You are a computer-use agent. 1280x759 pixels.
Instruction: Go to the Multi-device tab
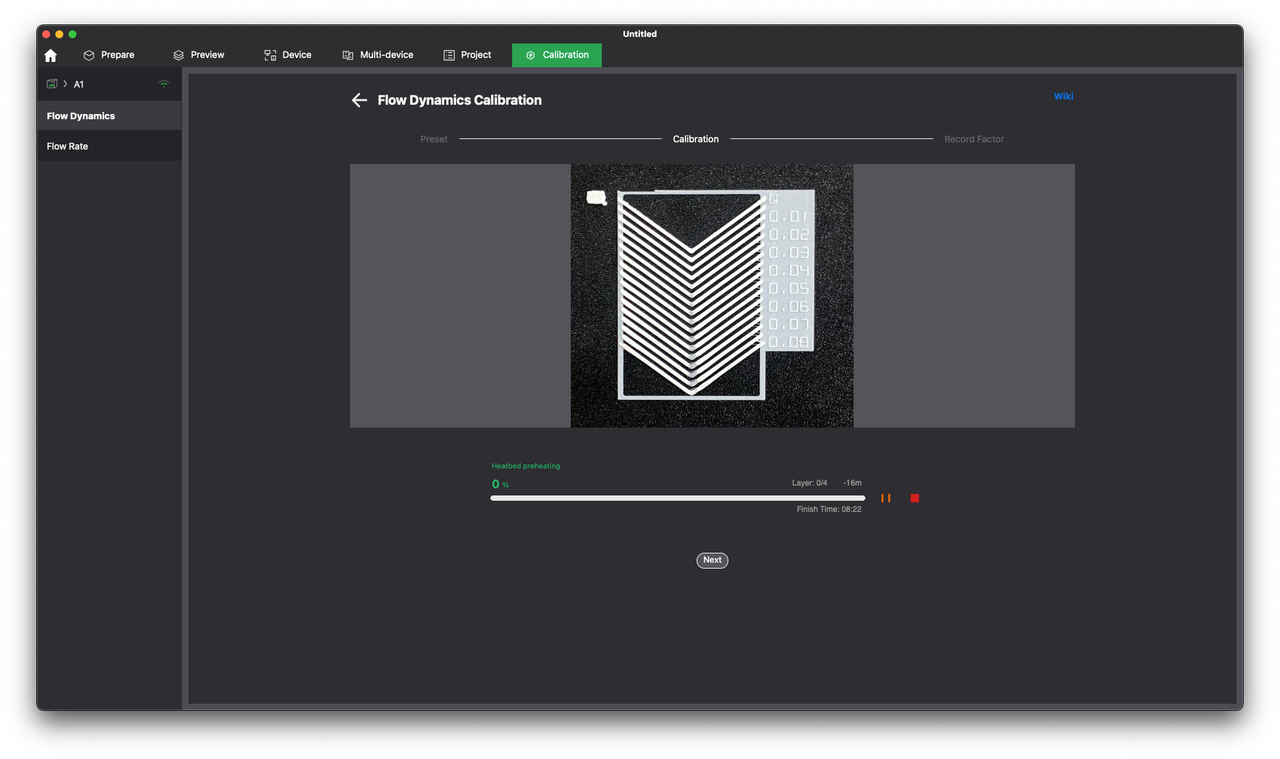tap(377, 55)
